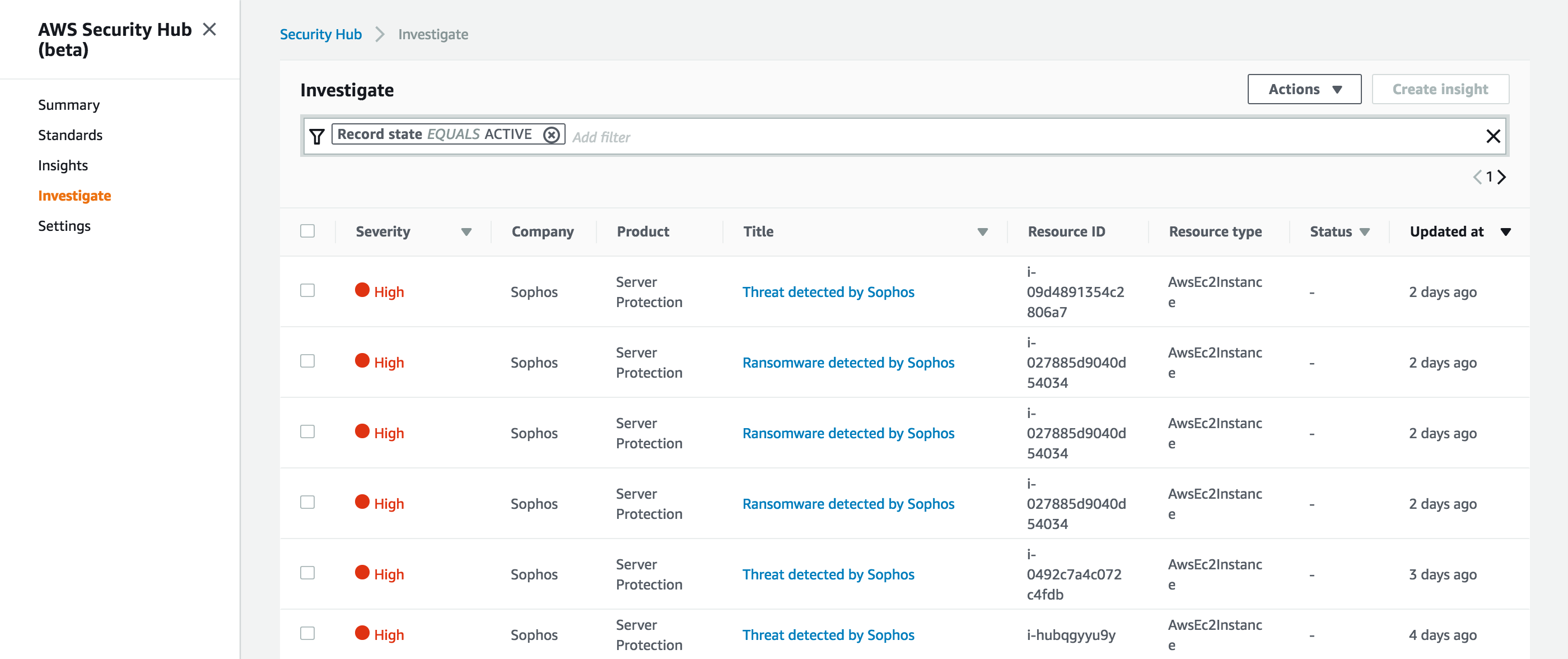This screenshot has height=659, width=1568.
Task: Click the red severity dot in i-hubqgyyu9y row
Action: pos(362,633)
